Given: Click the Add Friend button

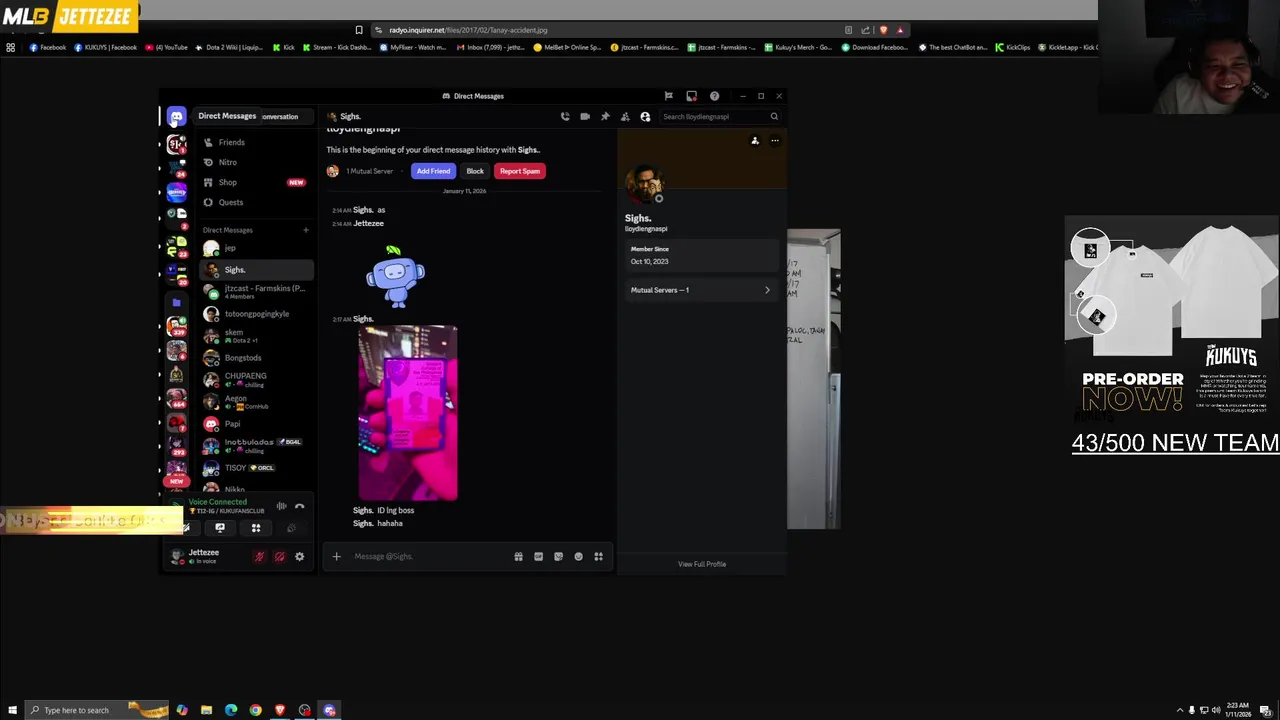Looking at the screenshot, I should pos(433,171).
